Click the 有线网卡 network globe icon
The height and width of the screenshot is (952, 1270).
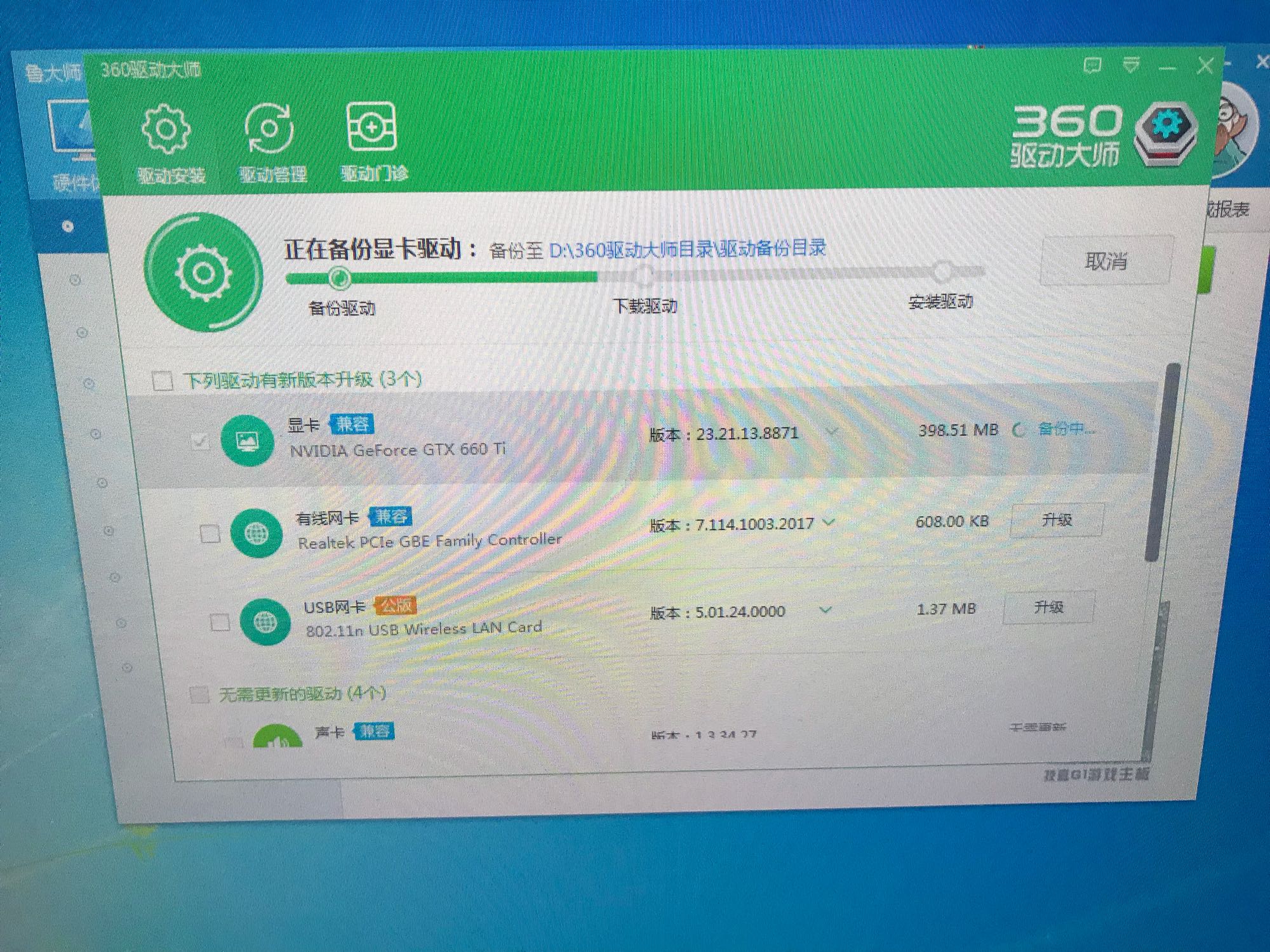[257, 534]
